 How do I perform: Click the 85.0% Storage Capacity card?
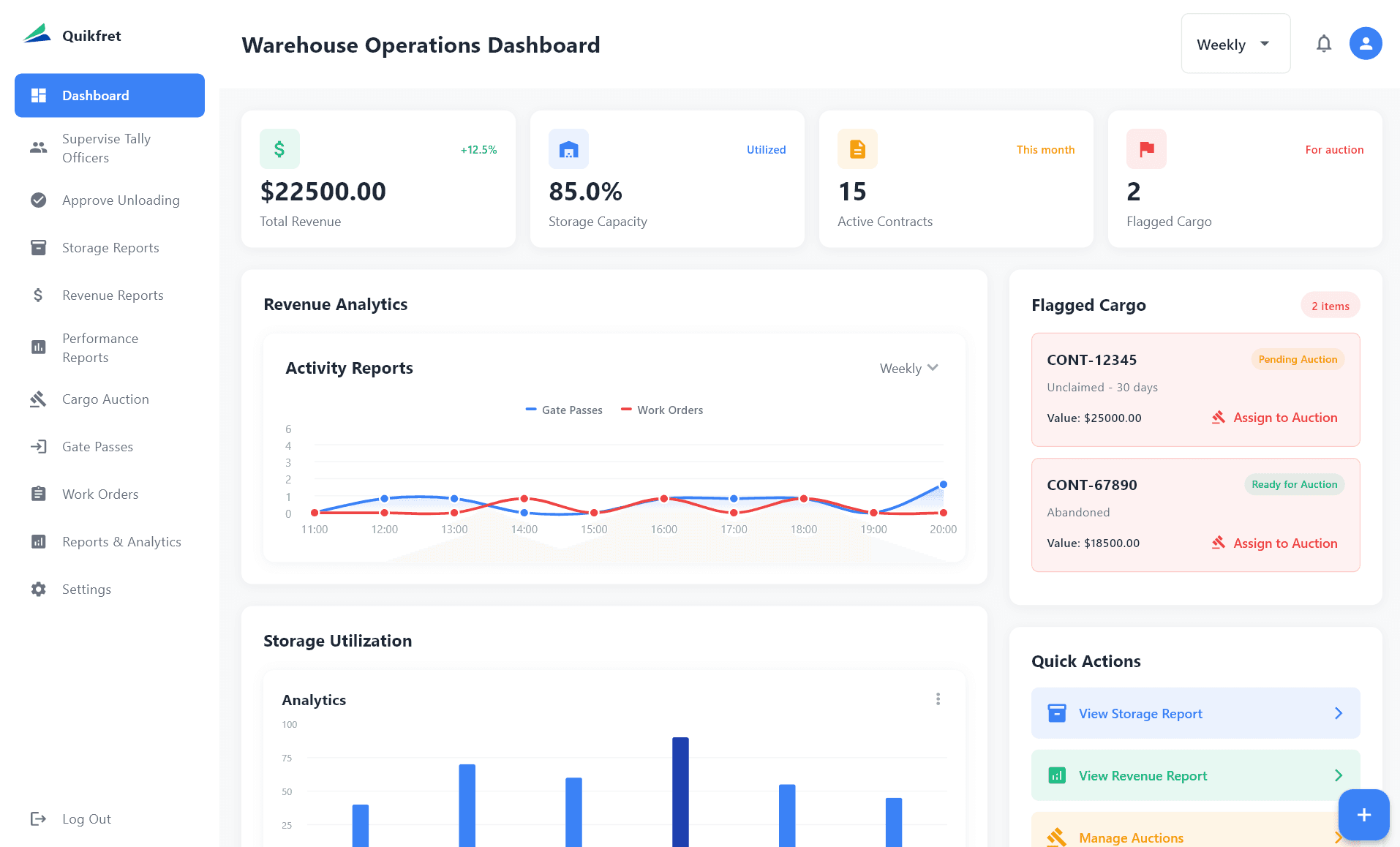666,179
